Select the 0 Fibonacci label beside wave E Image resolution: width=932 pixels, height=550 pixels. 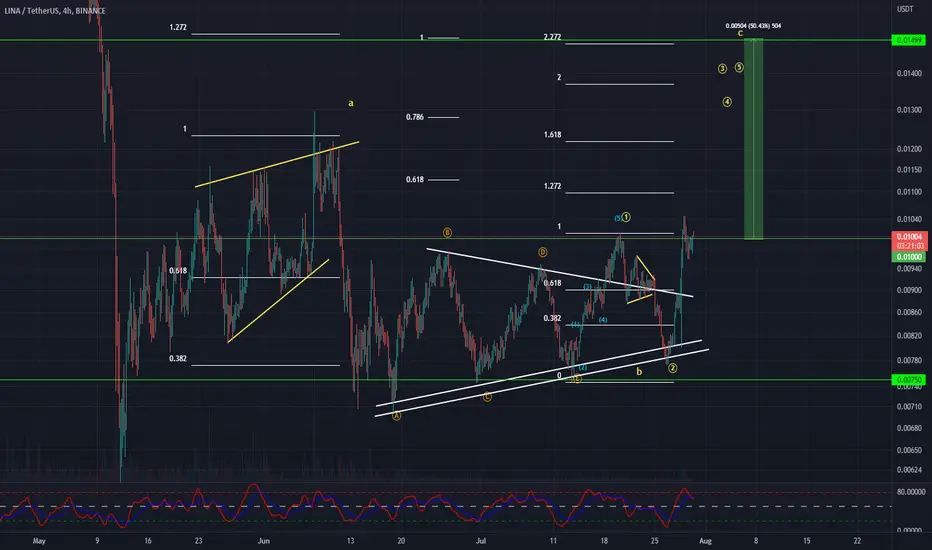(x=559, y=376)
